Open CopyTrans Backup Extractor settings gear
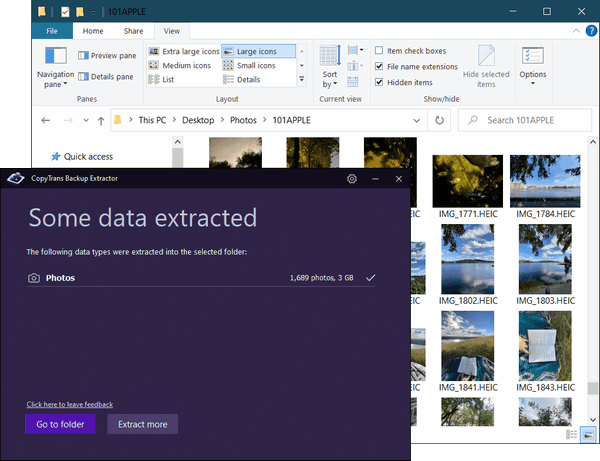 tap(352, 179)
